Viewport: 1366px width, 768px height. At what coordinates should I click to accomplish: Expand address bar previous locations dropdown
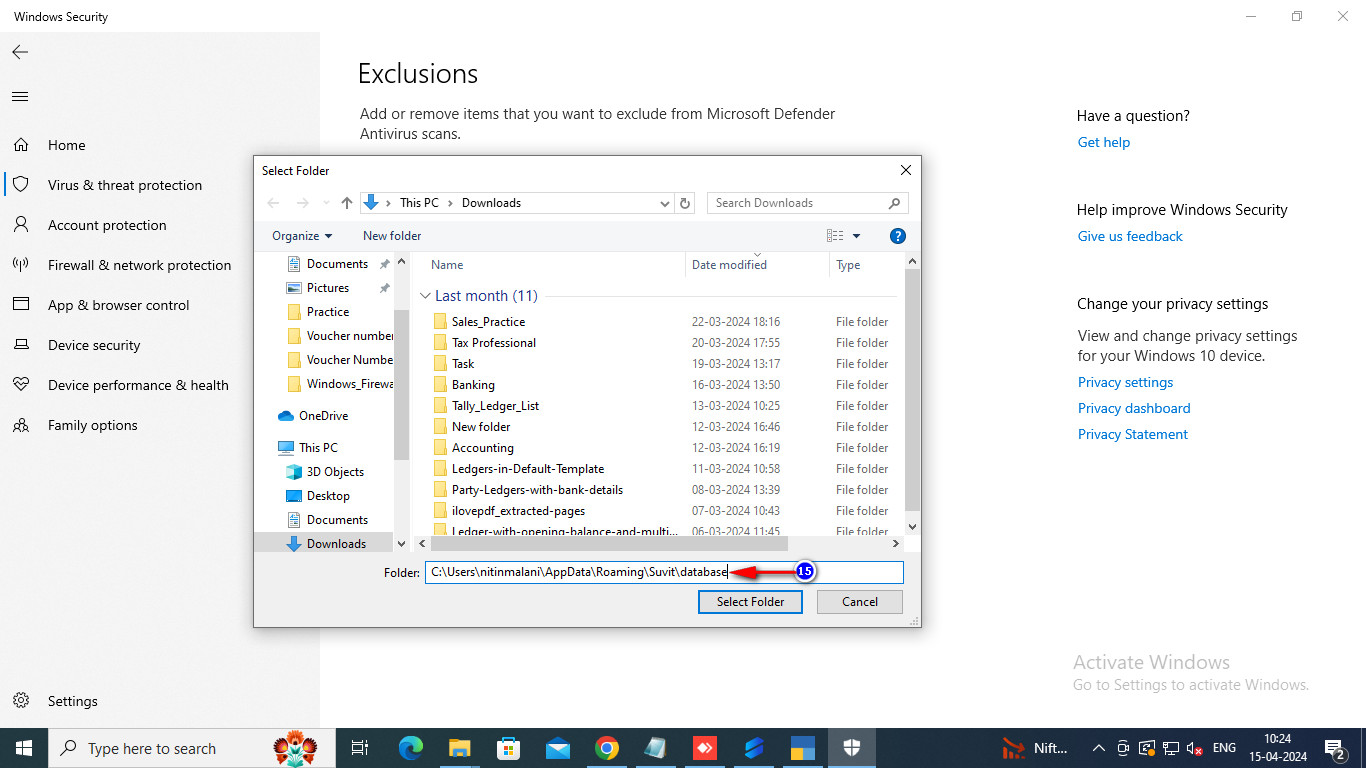[x=665, y=203]
